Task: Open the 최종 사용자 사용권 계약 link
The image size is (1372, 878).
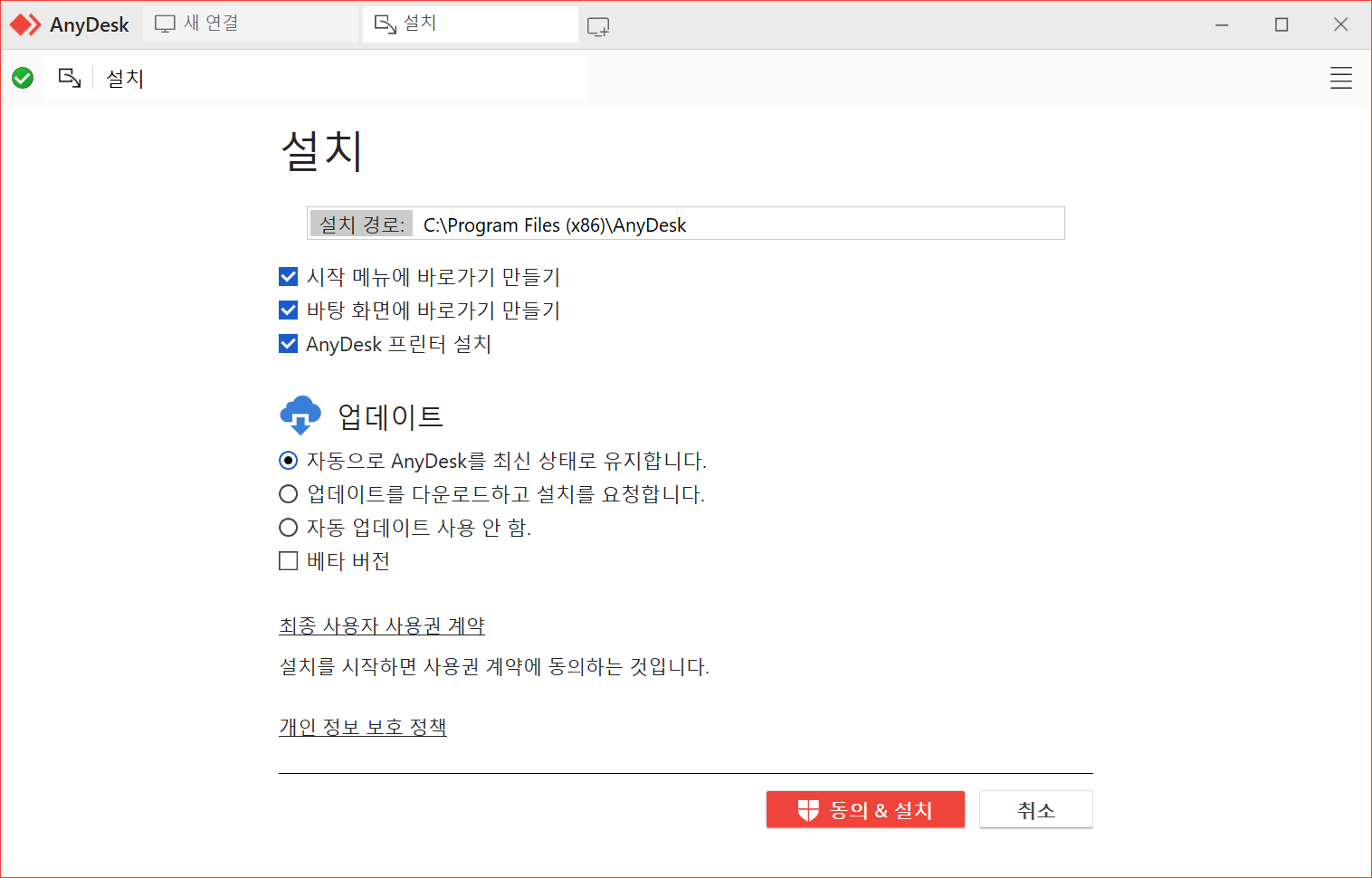Action: [382, 625]
